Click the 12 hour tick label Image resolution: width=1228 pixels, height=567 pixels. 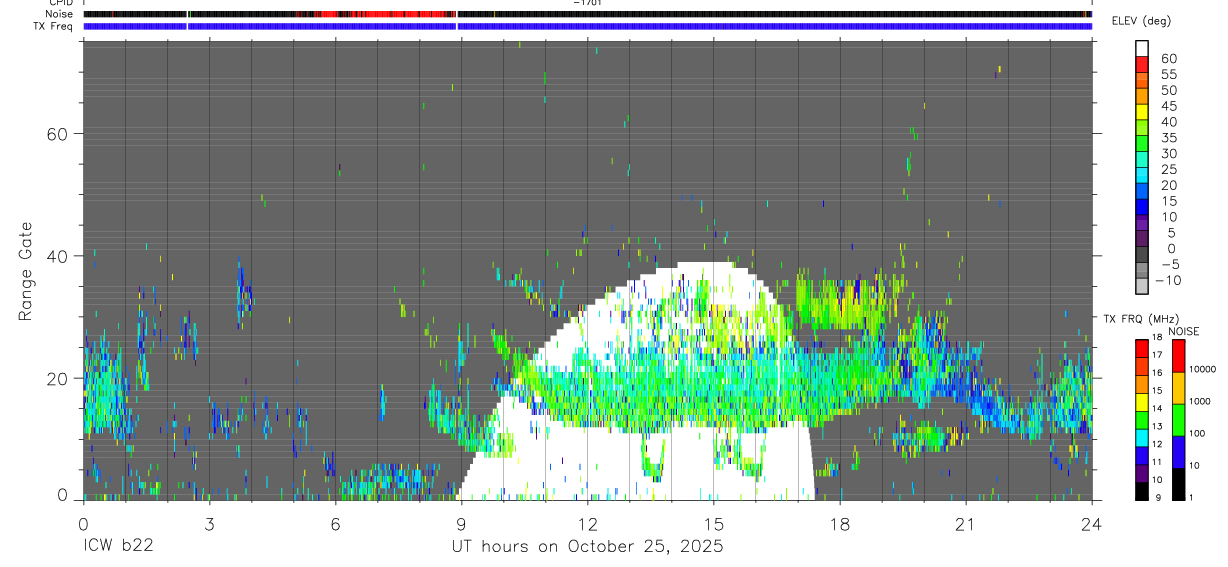click(587, 525)
